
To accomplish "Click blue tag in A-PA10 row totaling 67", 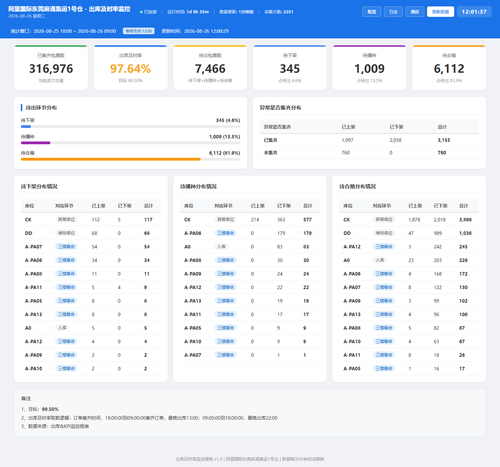I will click(384, 342).
